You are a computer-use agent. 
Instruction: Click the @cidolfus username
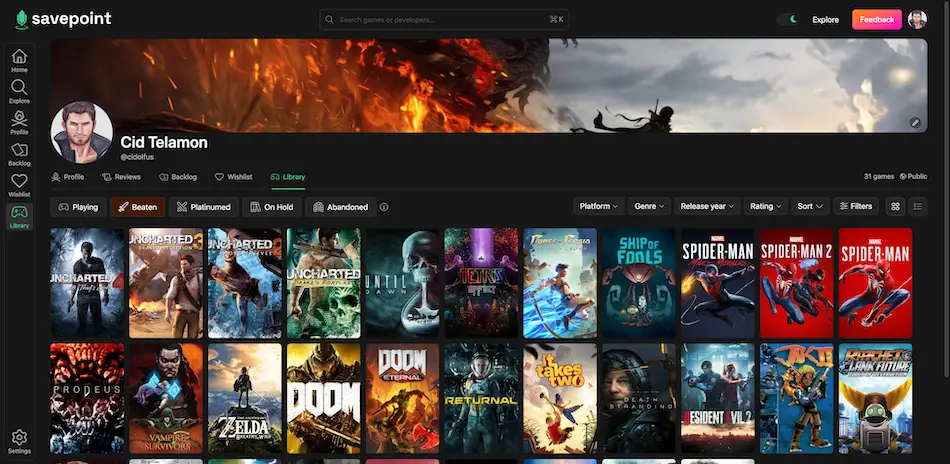pyautogui.click(x=137, y=157)
